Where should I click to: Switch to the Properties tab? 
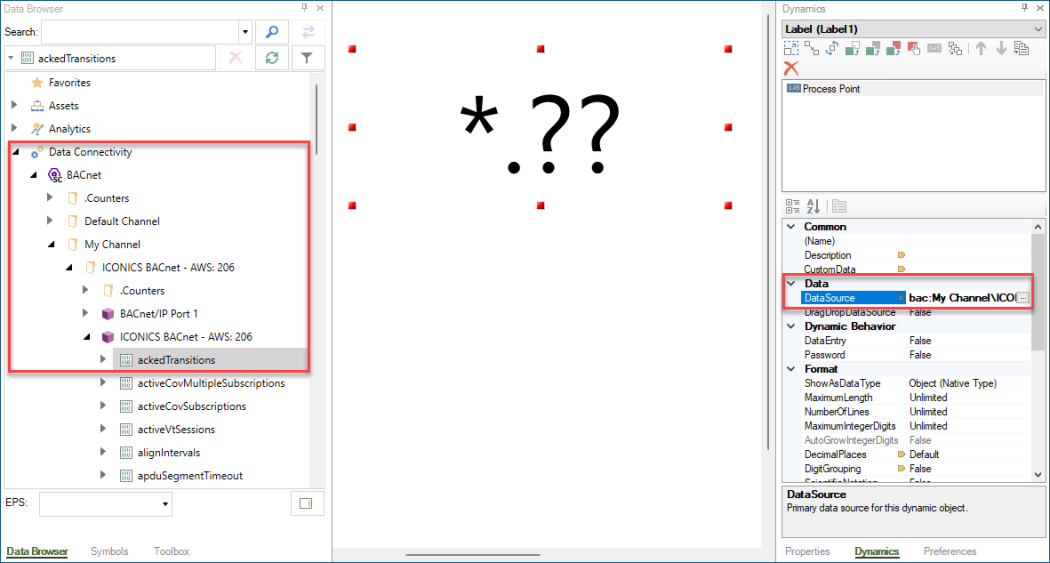tap(807, 551)
